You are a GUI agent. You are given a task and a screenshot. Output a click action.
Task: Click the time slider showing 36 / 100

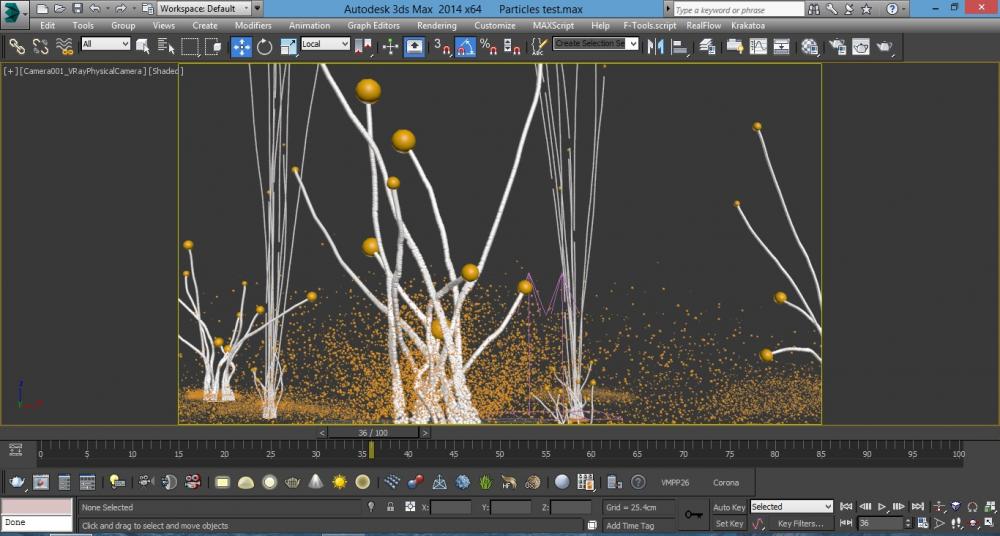[372, 433]
